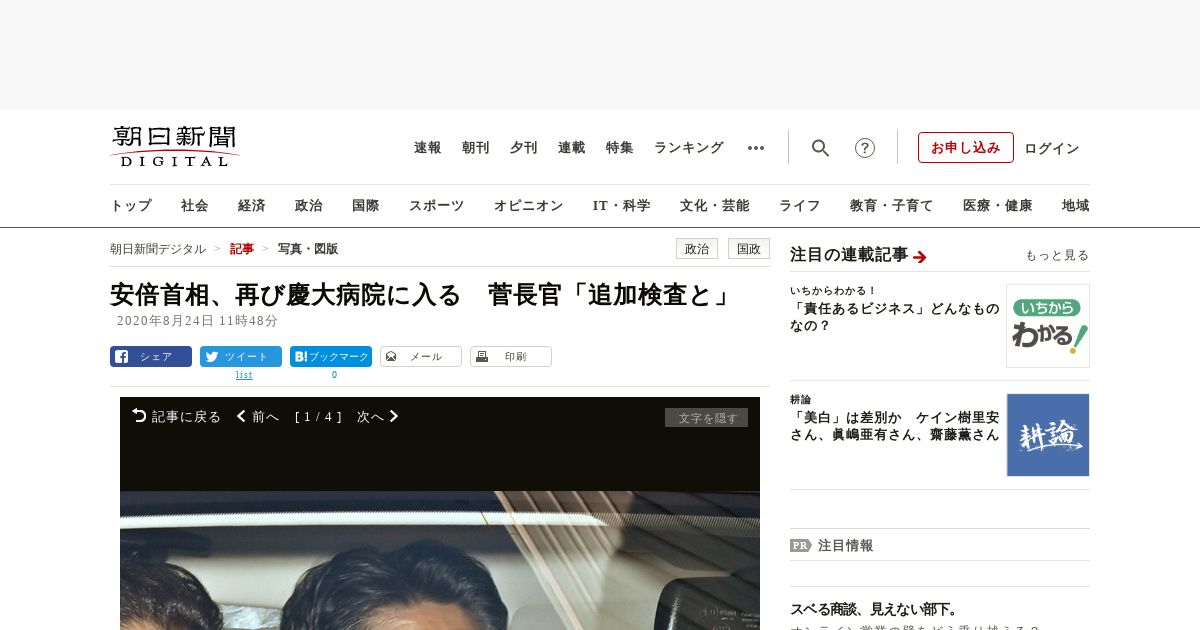Open the Twitter list link
1200x630 pixels.
click(244, 375)
